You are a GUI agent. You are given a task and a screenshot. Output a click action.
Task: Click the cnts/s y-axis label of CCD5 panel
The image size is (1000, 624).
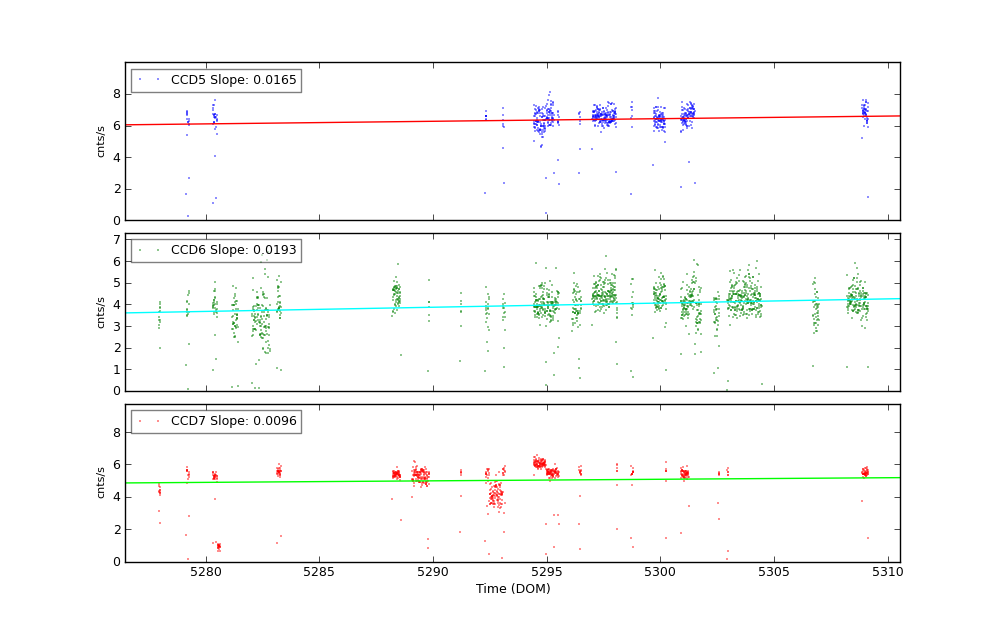tap(101, 141)
